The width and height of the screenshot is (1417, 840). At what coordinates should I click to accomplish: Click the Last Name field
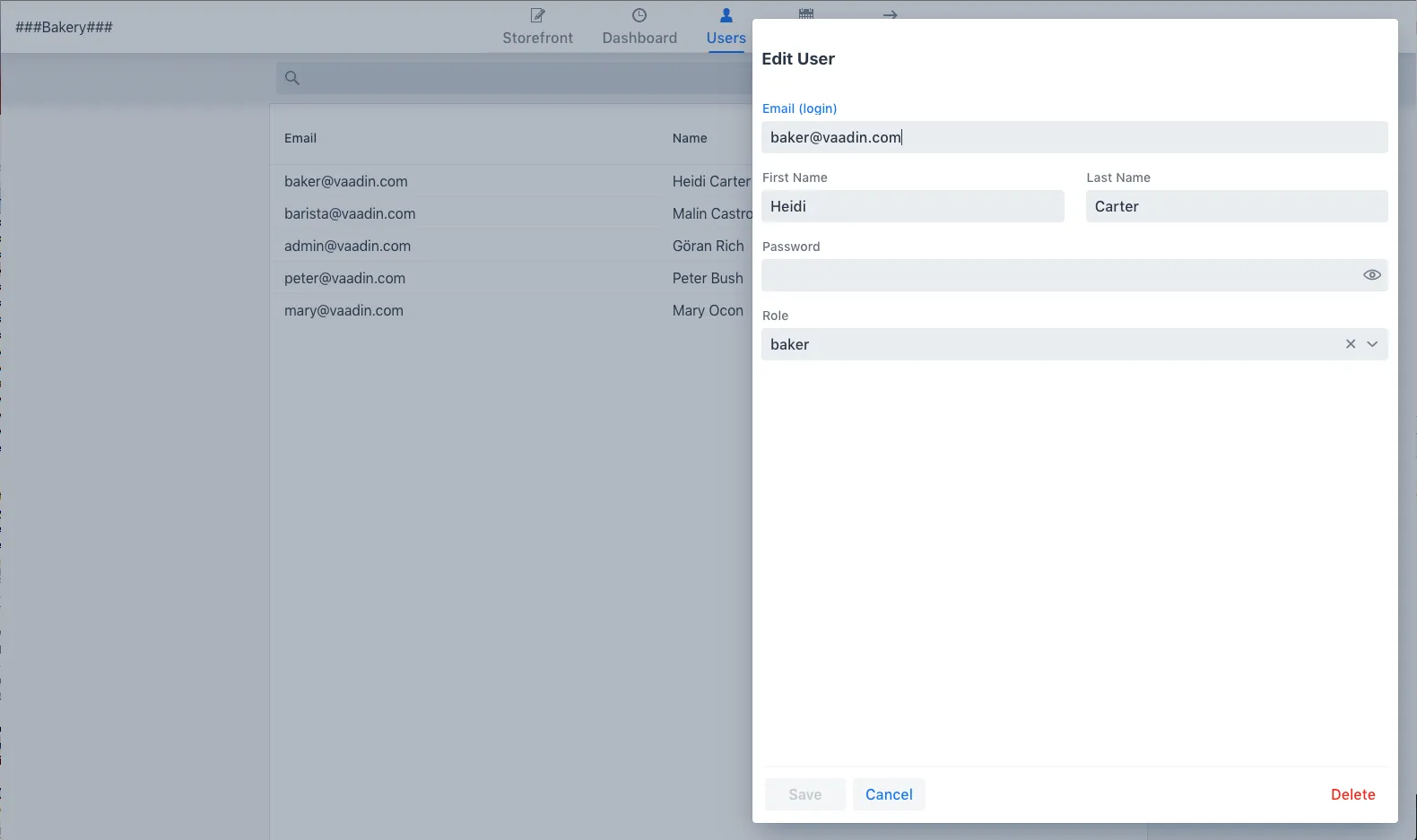[1236, 206]
